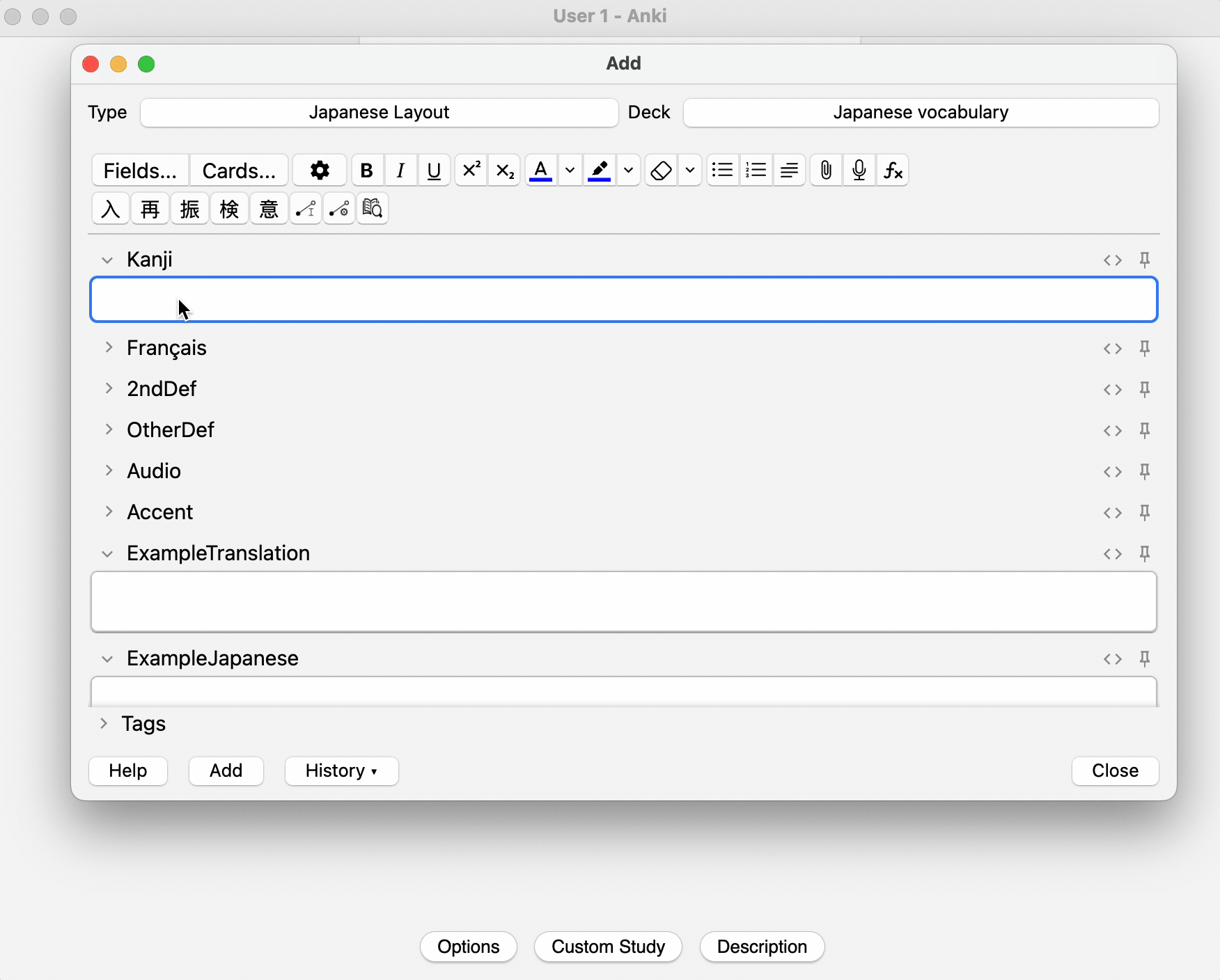Open Custom Study in main Anki window

(x=608, y=947)
